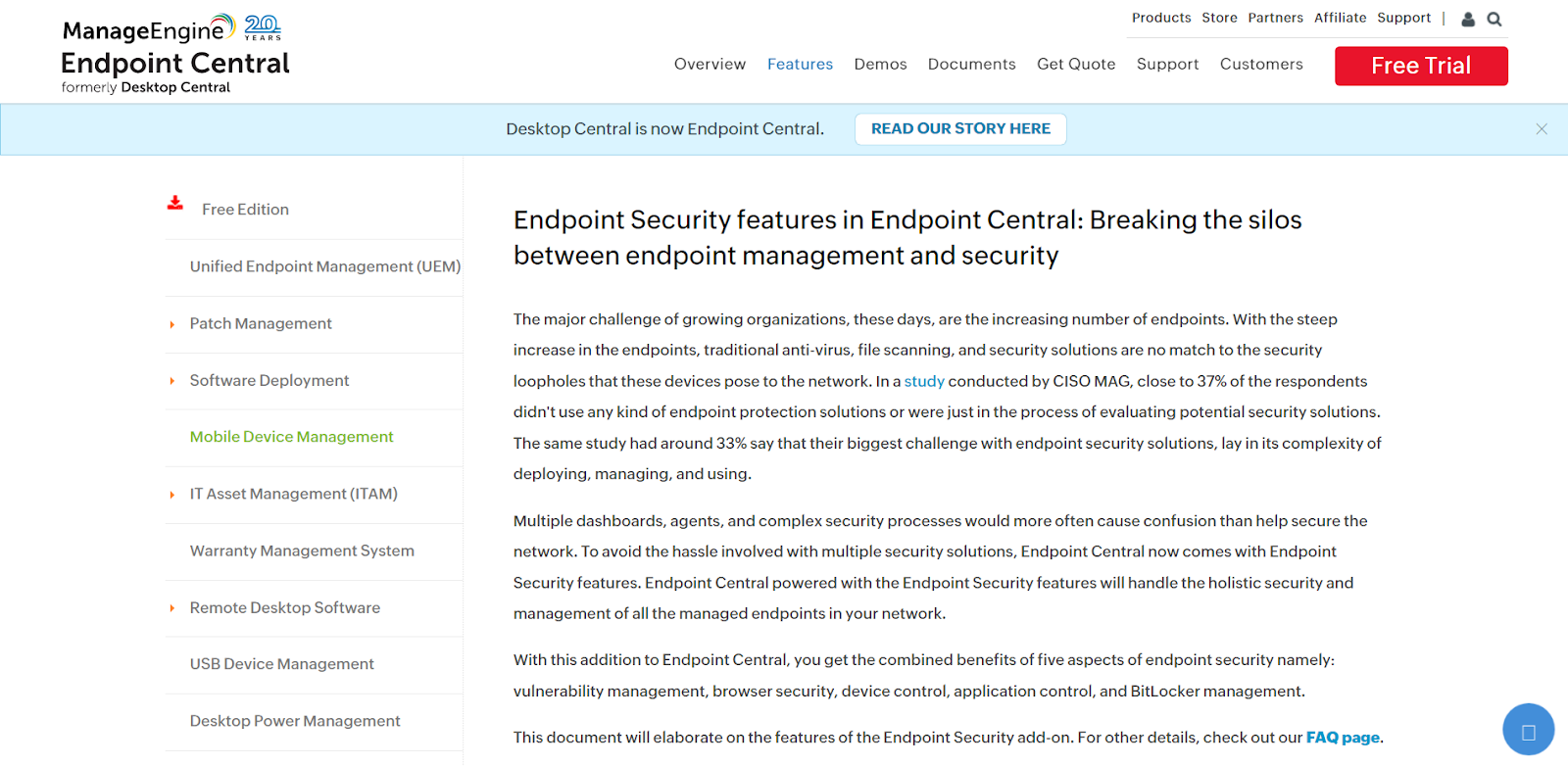Click the user account icon
The width and height of the screenshot is (1568, 766).
tap(1468, 19)
